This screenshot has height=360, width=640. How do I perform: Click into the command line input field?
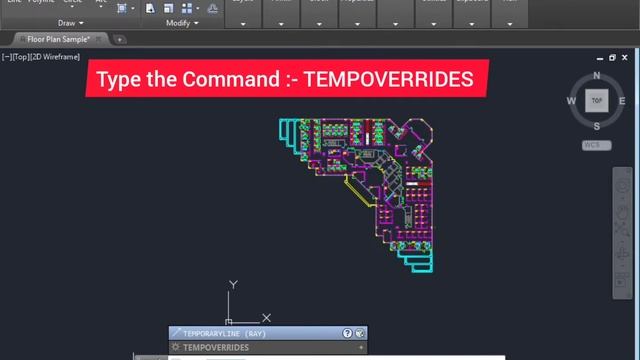coord(337,358)
